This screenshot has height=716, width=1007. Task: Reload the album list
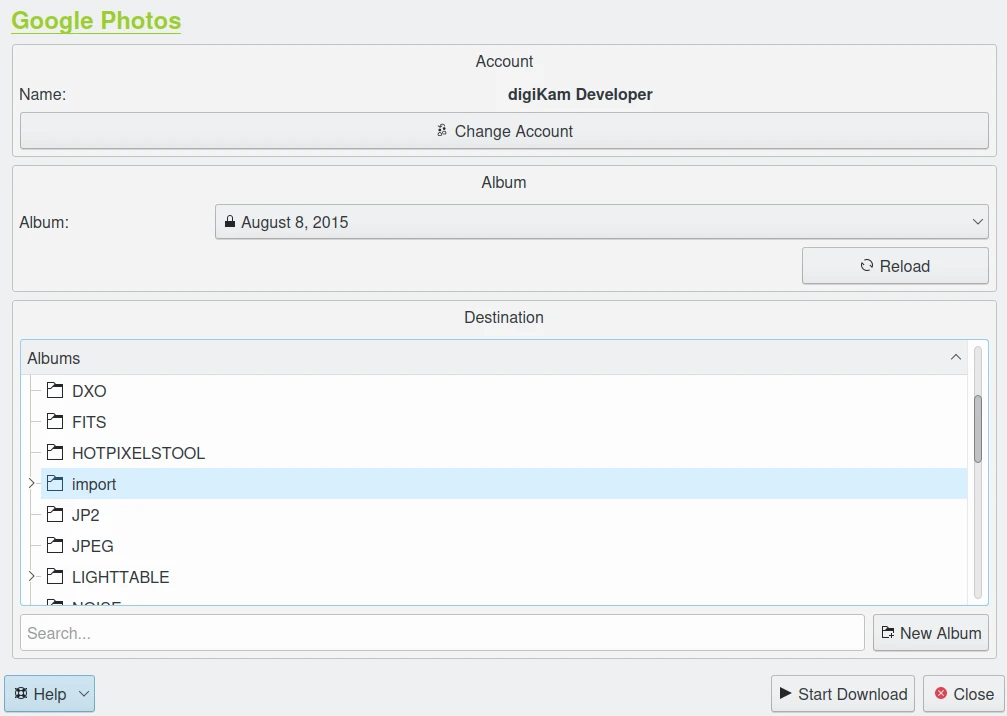click(895, 266)
